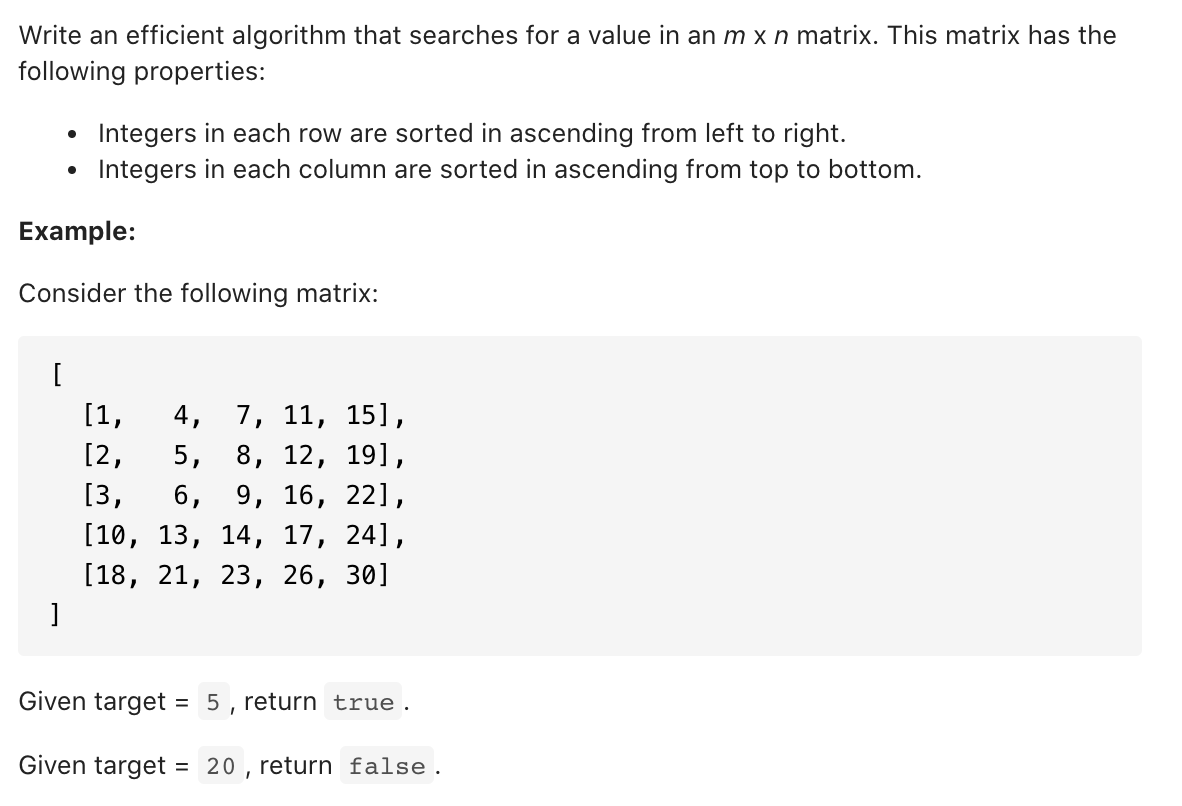
Task: Click the first bullet about row sorting
Action: (x=472, y=133)
